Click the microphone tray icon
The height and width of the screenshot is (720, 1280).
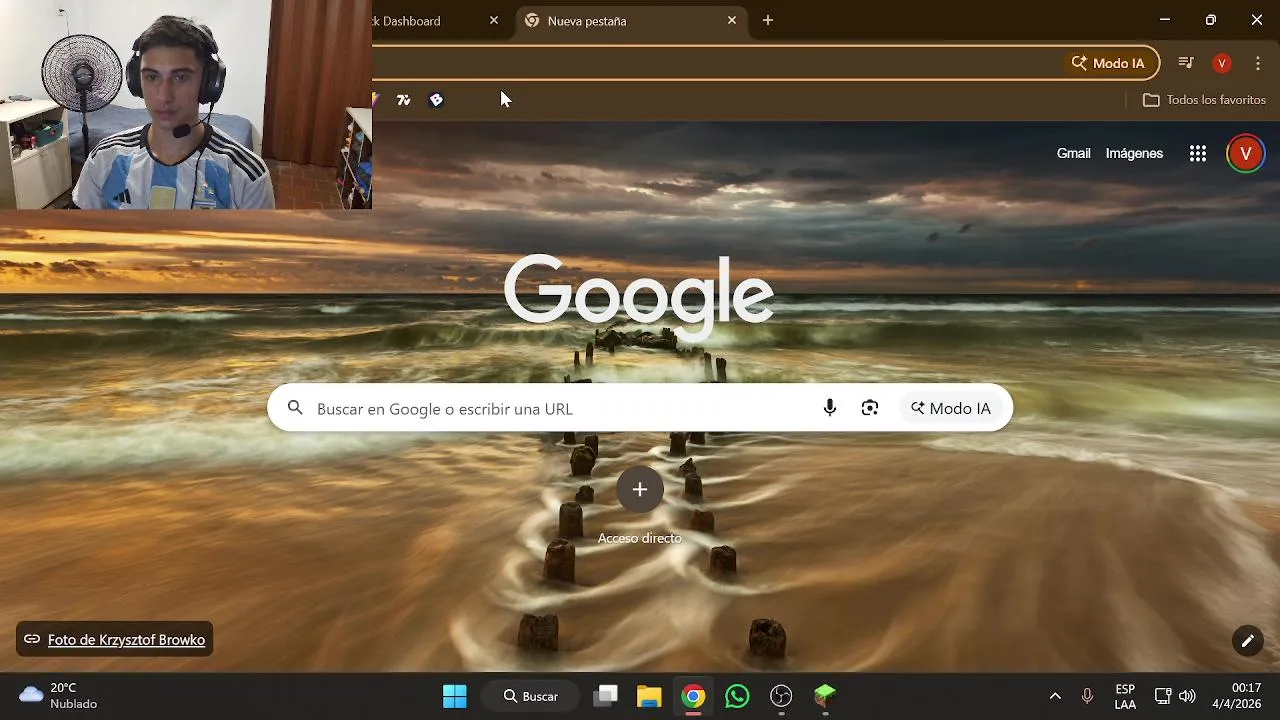tap(1087, 696)
